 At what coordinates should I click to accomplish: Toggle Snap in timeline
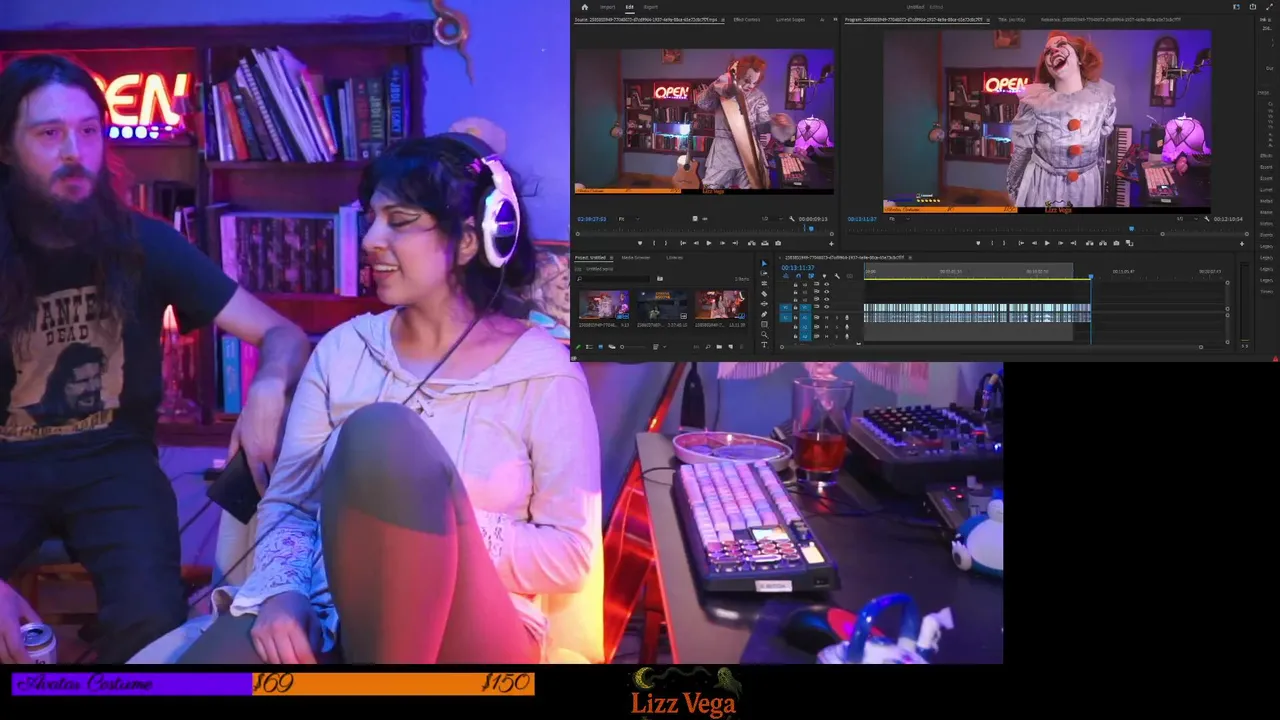pos(798,276)
